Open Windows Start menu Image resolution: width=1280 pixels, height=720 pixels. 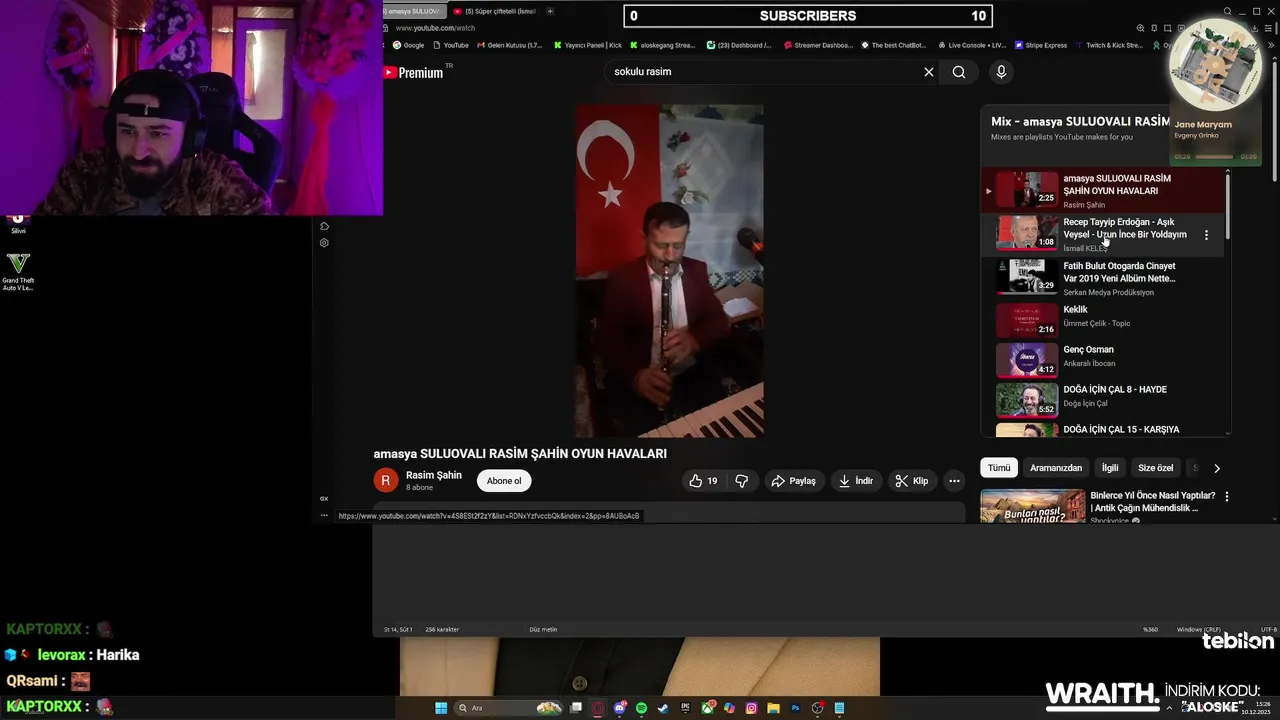441,708
